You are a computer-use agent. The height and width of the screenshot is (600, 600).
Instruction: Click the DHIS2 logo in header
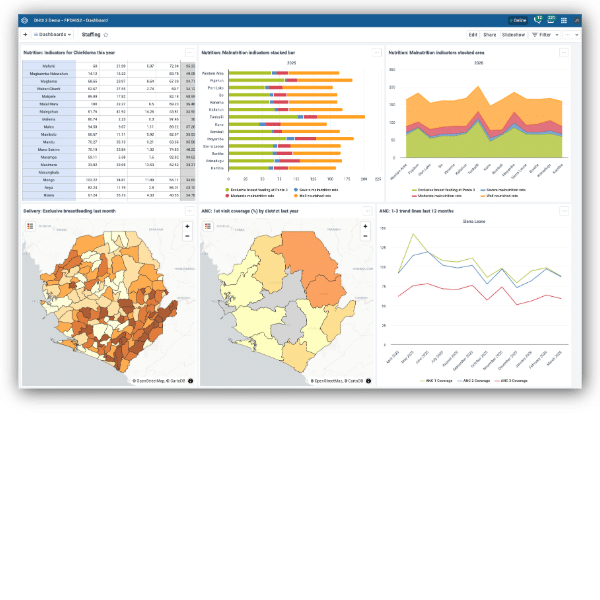coord(24,20)
